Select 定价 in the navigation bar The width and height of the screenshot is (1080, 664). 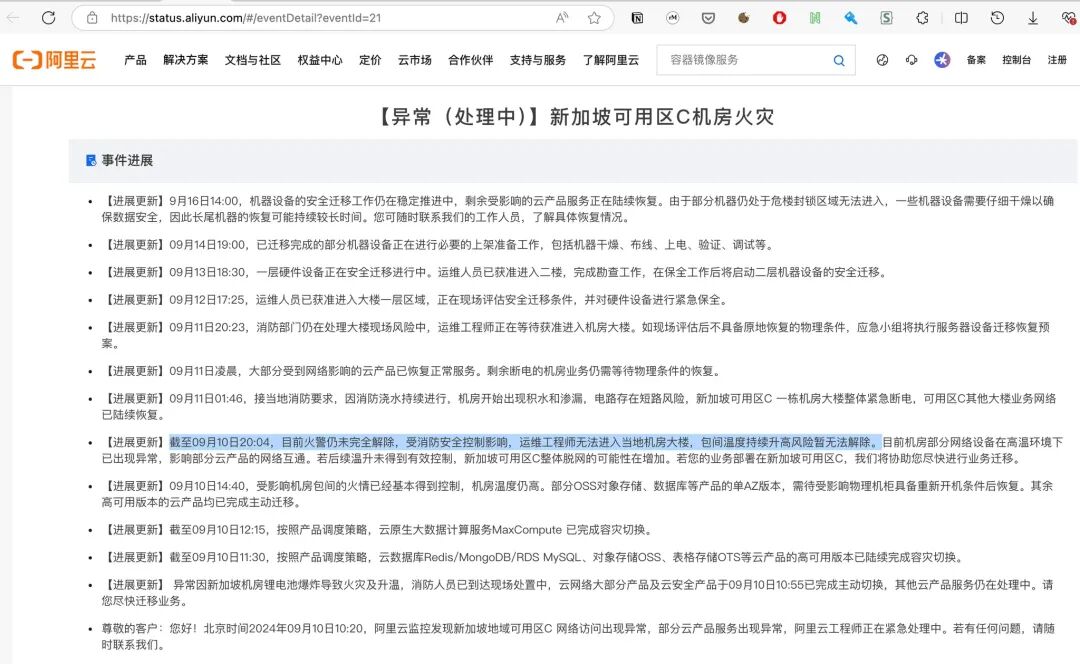[x=370, y=60]
